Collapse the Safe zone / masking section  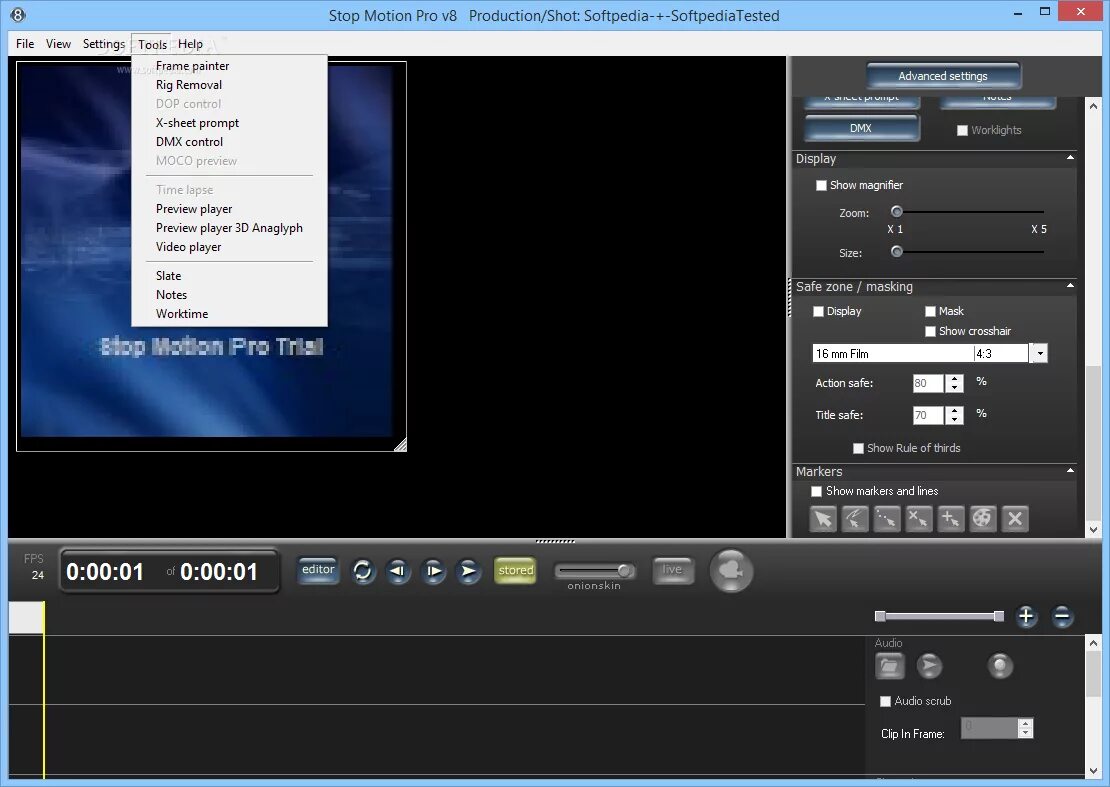pos(1070,286)
